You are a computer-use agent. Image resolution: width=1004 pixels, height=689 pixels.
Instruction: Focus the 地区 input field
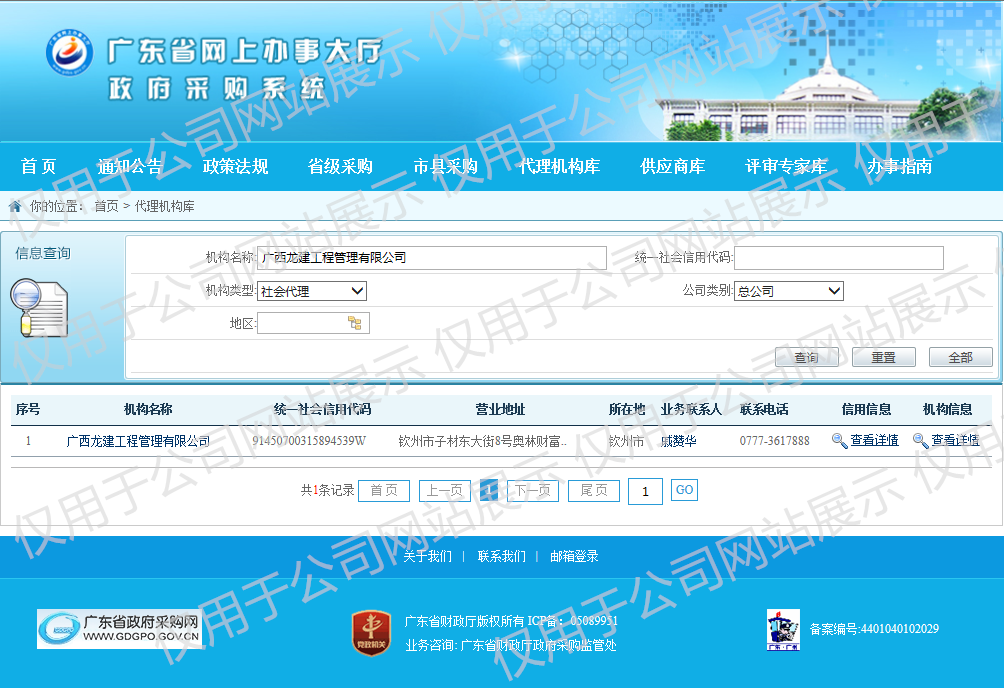[313, 323]
